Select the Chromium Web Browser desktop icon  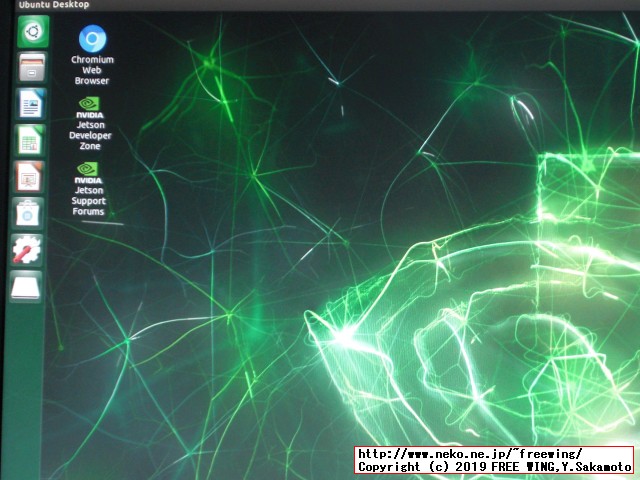click(92, 39)
